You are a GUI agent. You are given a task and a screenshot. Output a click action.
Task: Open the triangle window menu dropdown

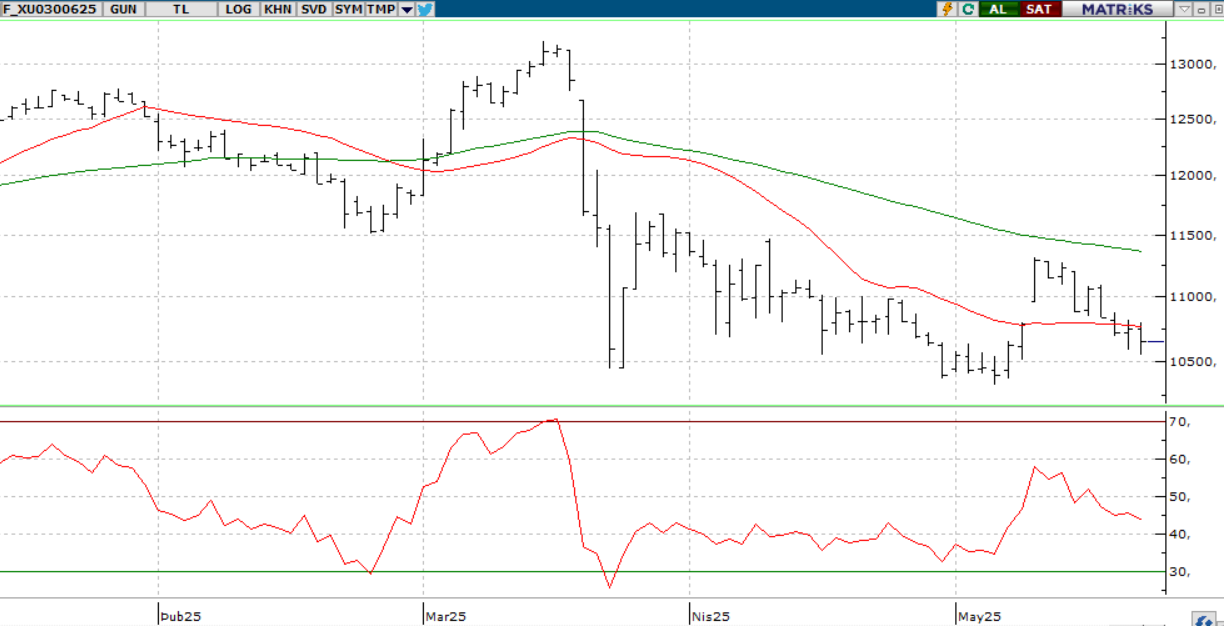point(1184,9)
